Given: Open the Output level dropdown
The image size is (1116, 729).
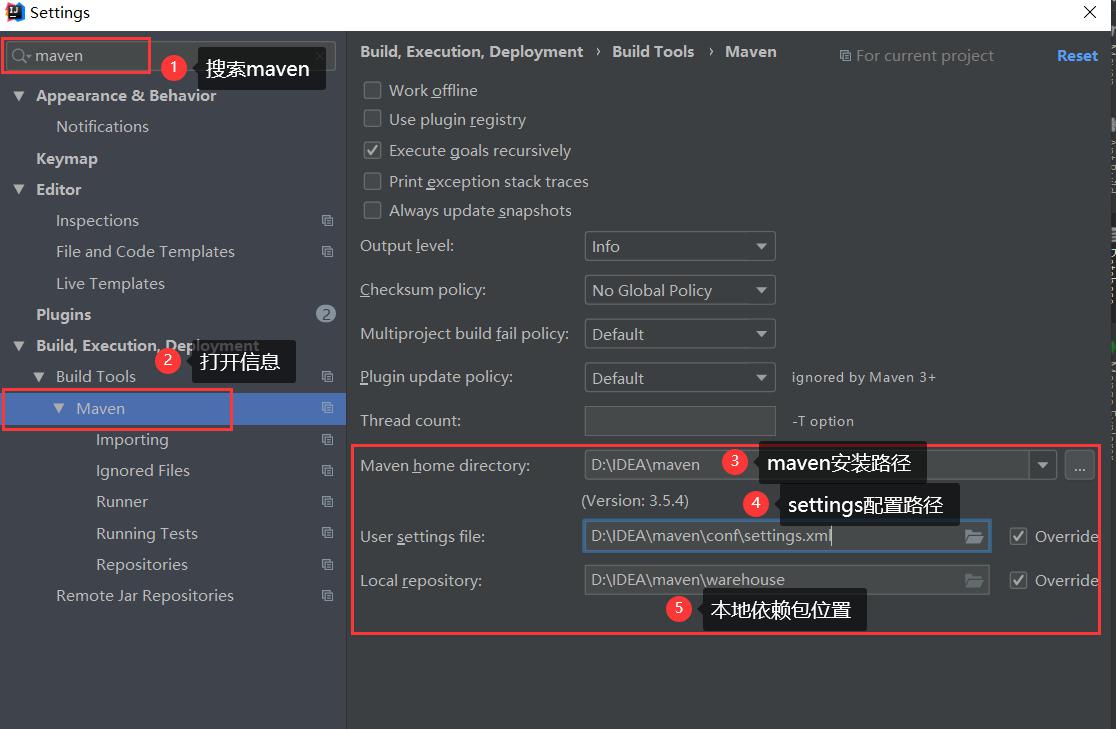Looking at the screenshot, I should [x=680, y=246].
